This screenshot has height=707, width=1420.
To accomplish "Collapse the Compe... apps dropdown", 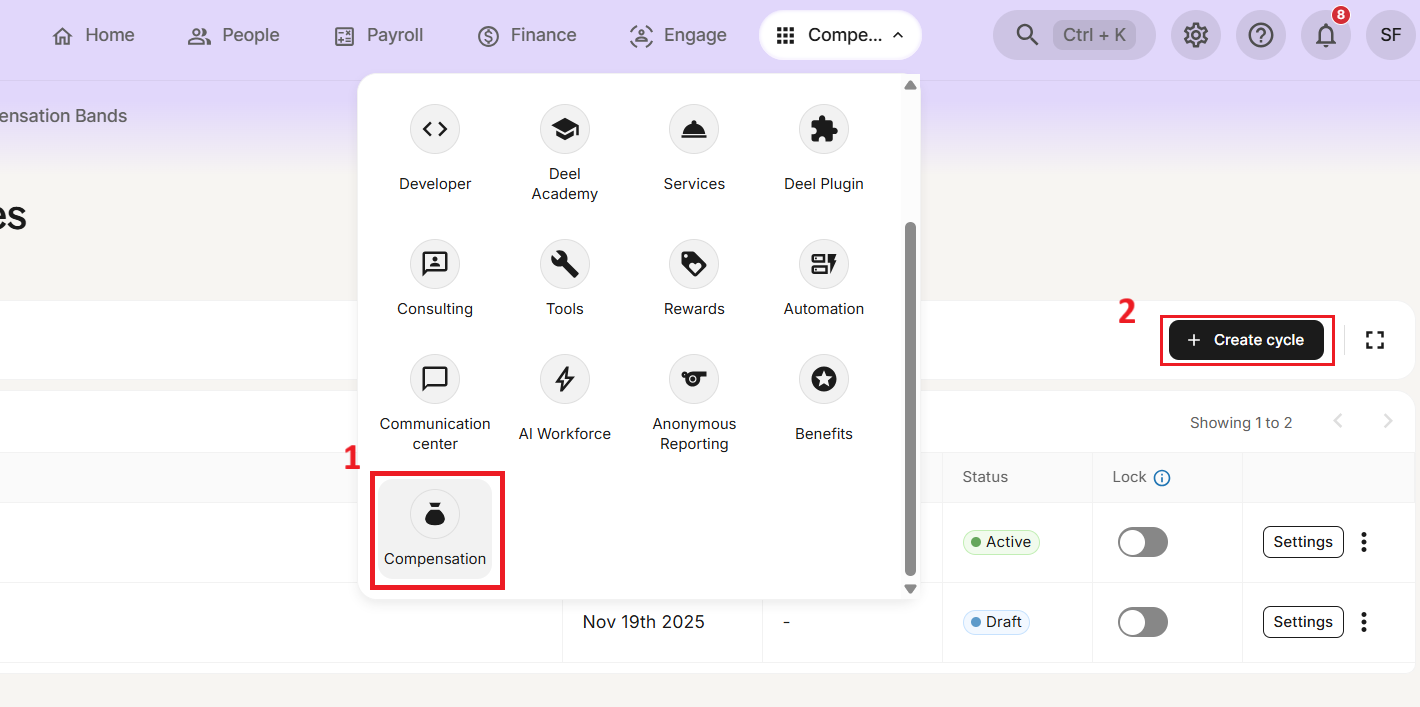I will pos(840,36).
